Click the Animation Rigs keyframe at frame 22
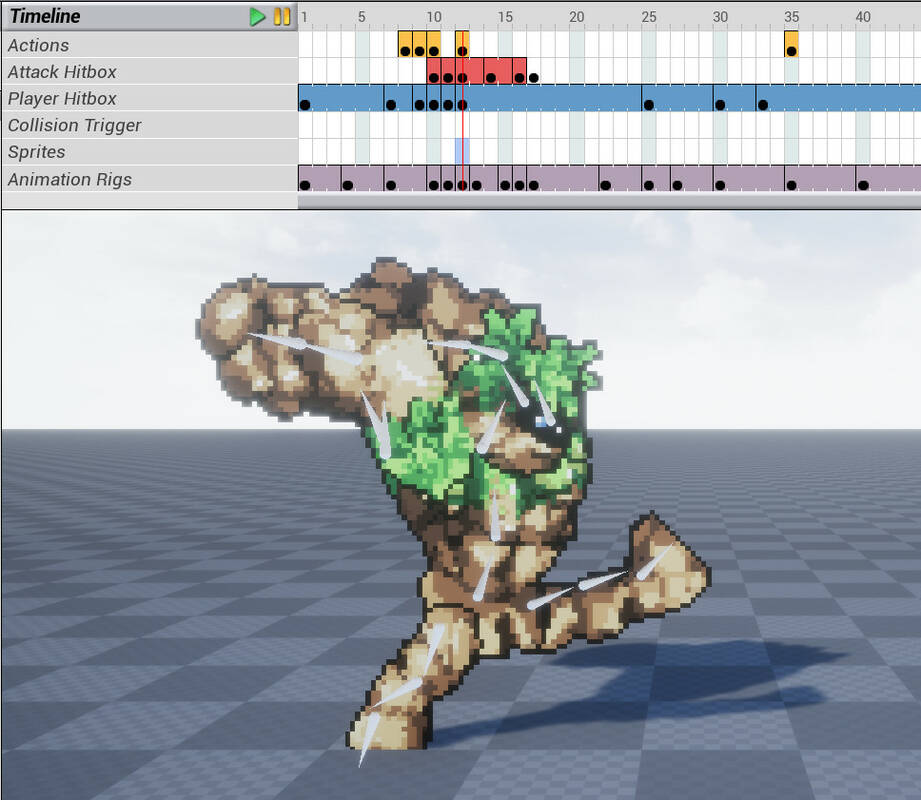The height and width of the screenshot is (800, 921). 606,185
